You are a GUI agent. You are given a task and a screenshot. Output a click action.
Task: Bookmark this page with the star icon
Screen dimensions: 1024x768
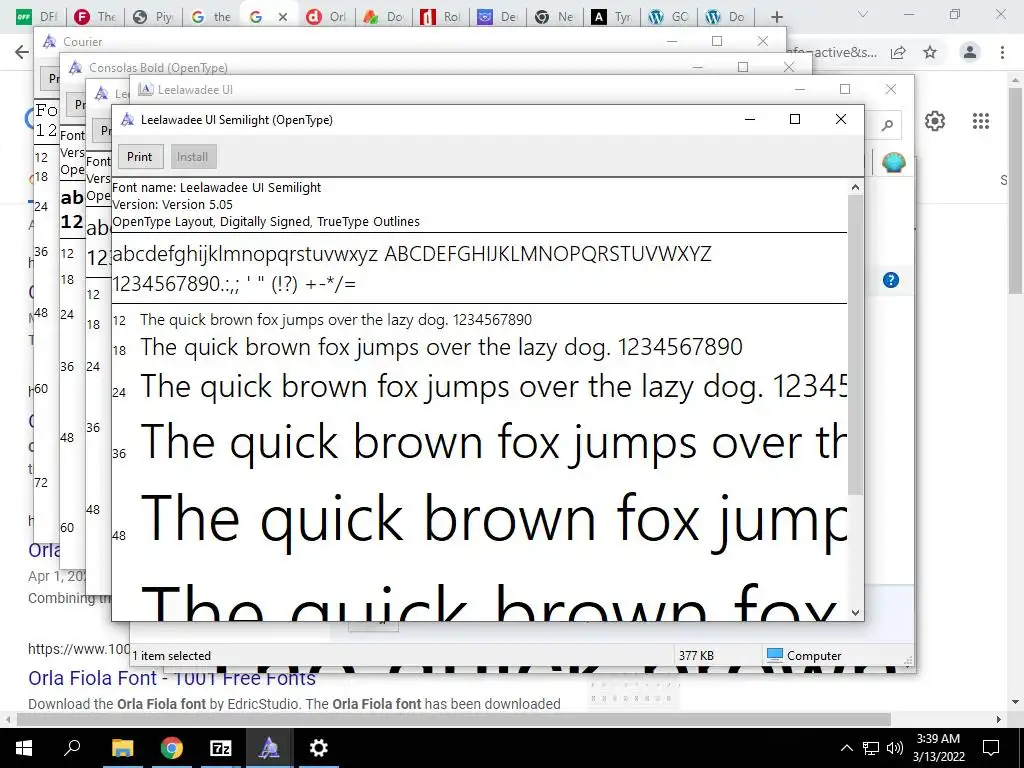coord(930,52)
